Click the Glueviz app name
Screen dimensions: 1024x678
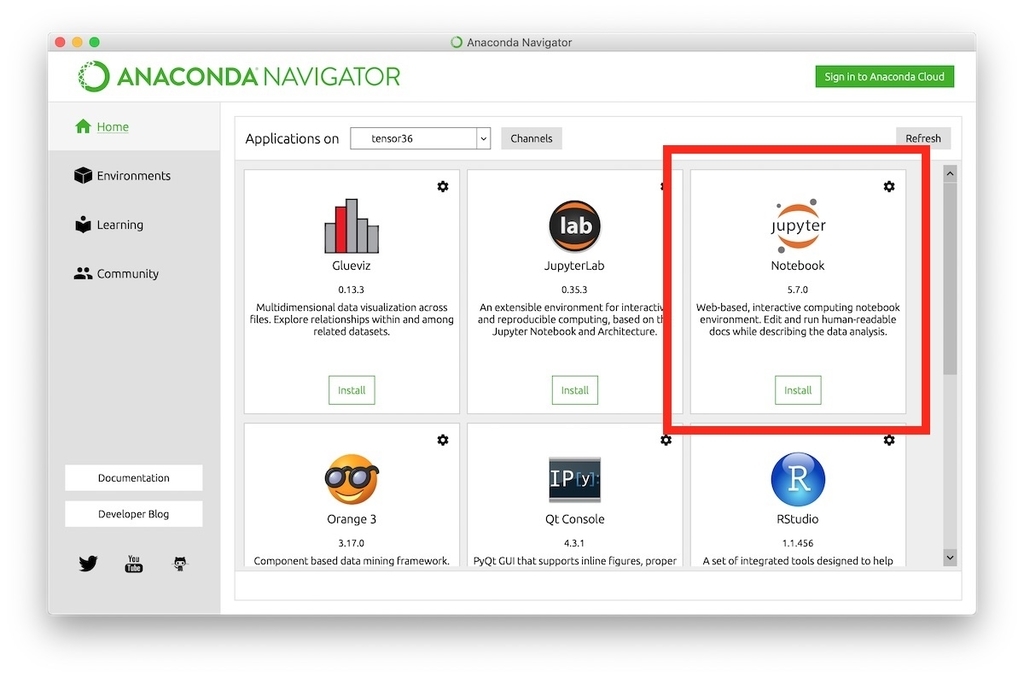pos(351,266)
